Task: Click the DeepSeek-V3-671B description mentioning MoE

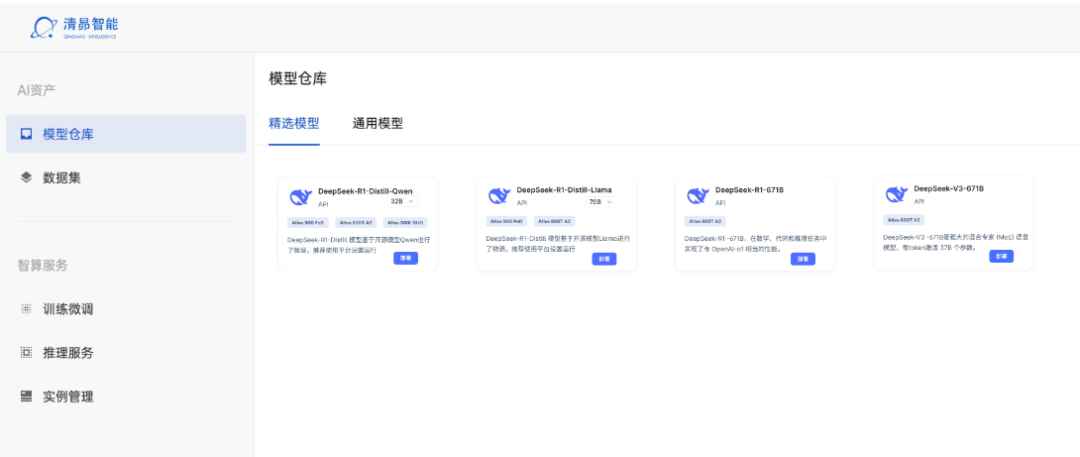Action: coord(956,242)
